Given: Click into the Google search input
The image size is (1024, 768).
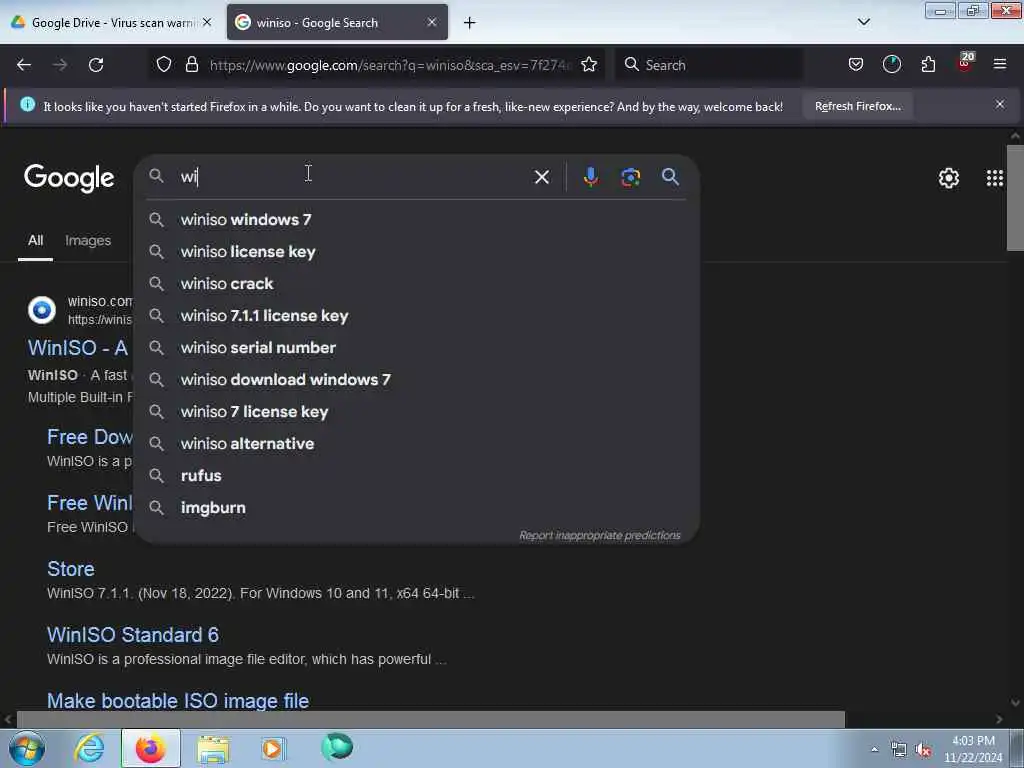Looking at the screenshot, I should click(353, 177).
